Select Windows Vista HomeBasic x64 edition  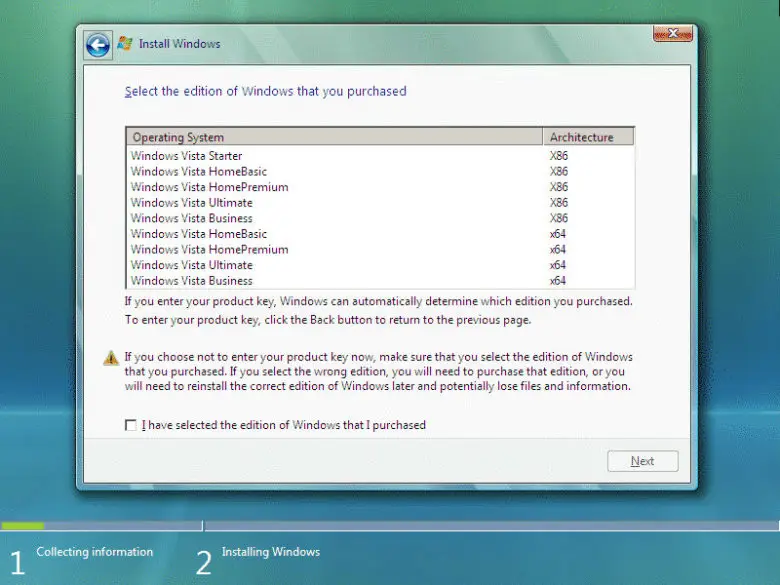(x=198, y=234)
